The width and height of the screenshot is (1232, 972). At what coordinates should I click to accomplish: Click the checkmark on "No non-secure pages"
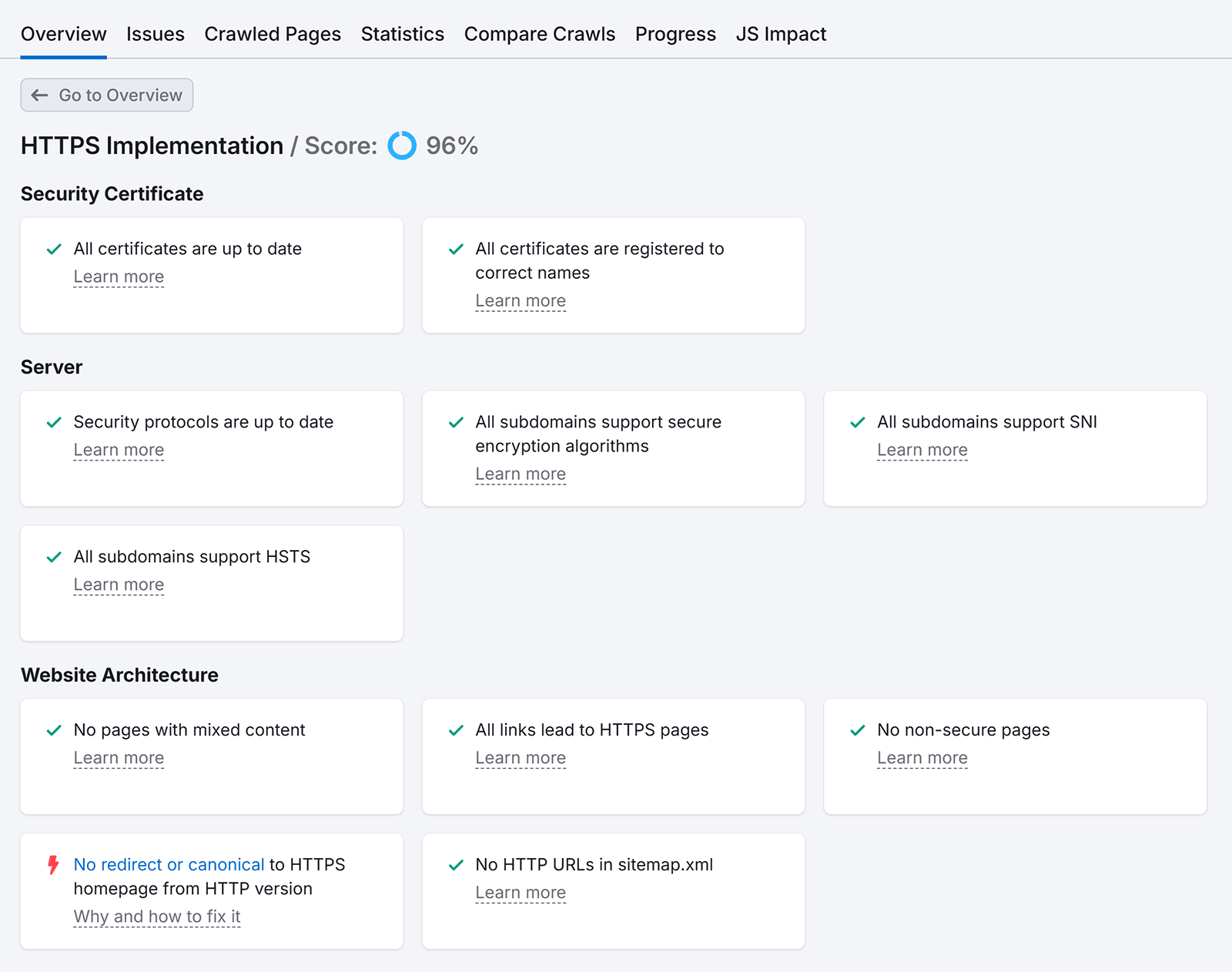click(858, 730)
